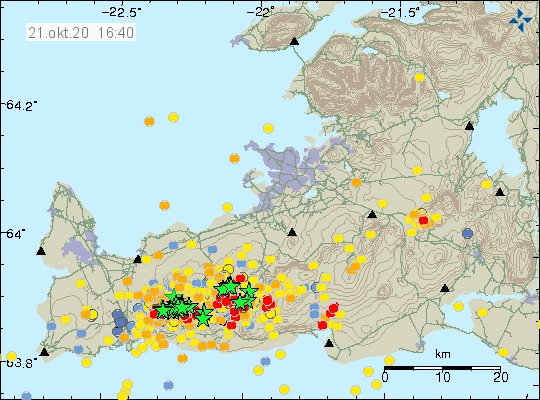Select the triangle station beside the large lake
Image resolution: width=540 pixels, height=400 pixels.
click(469, 126)
